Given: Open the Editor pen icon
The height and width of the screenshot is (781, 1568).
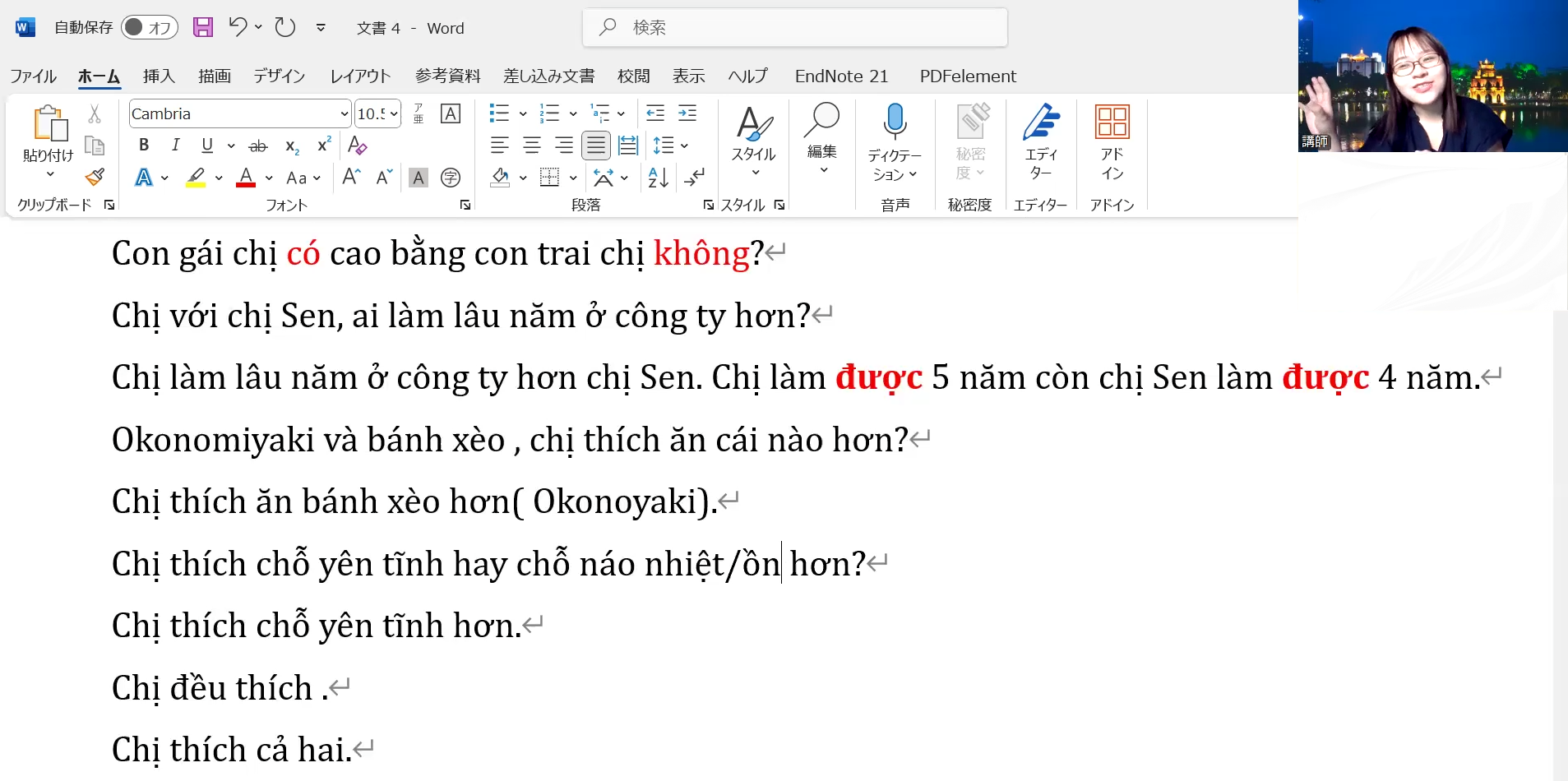Looking at the screenshot, I should tap(1041, 122).
